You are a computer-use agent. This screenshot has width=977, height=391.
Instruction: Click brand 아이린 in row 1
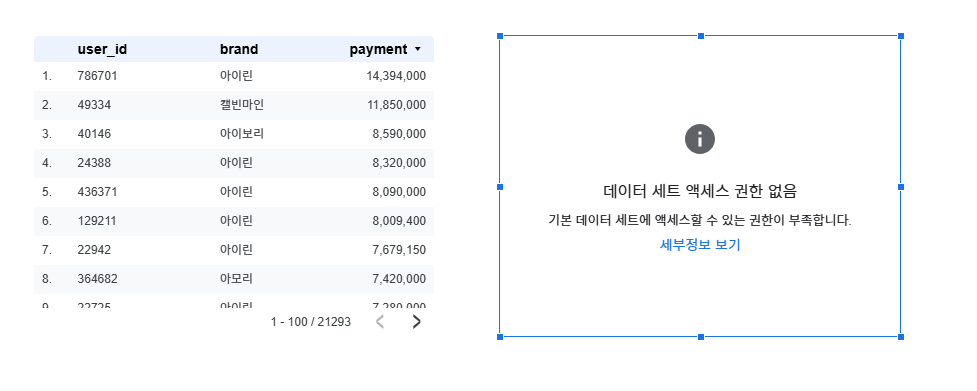[x=236, y=76]
